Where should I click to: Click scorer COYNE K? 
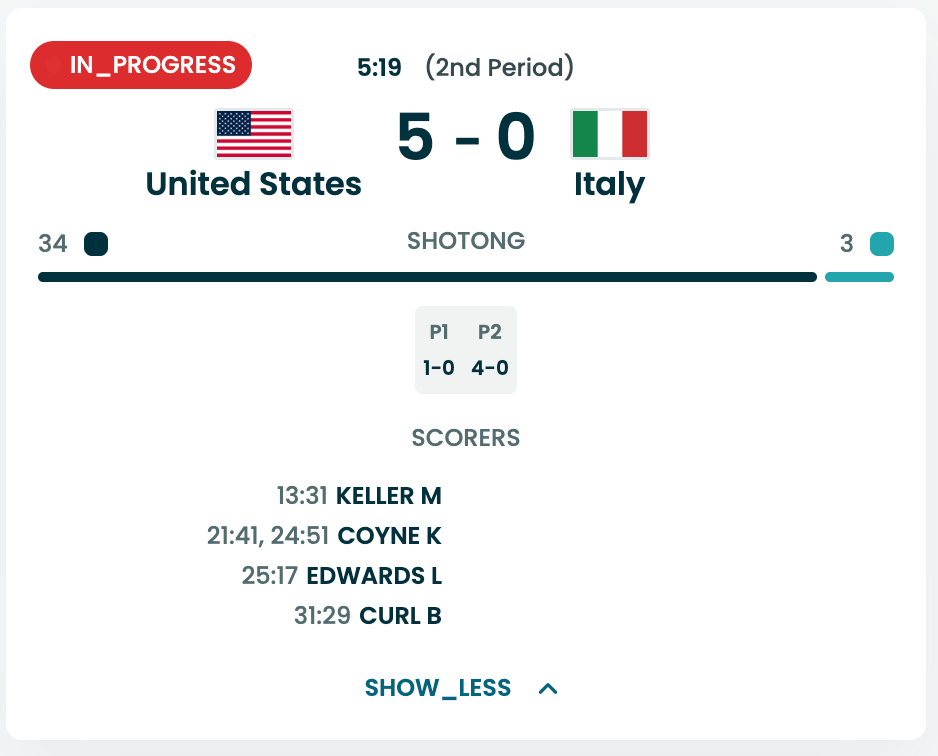coord(390,536)
